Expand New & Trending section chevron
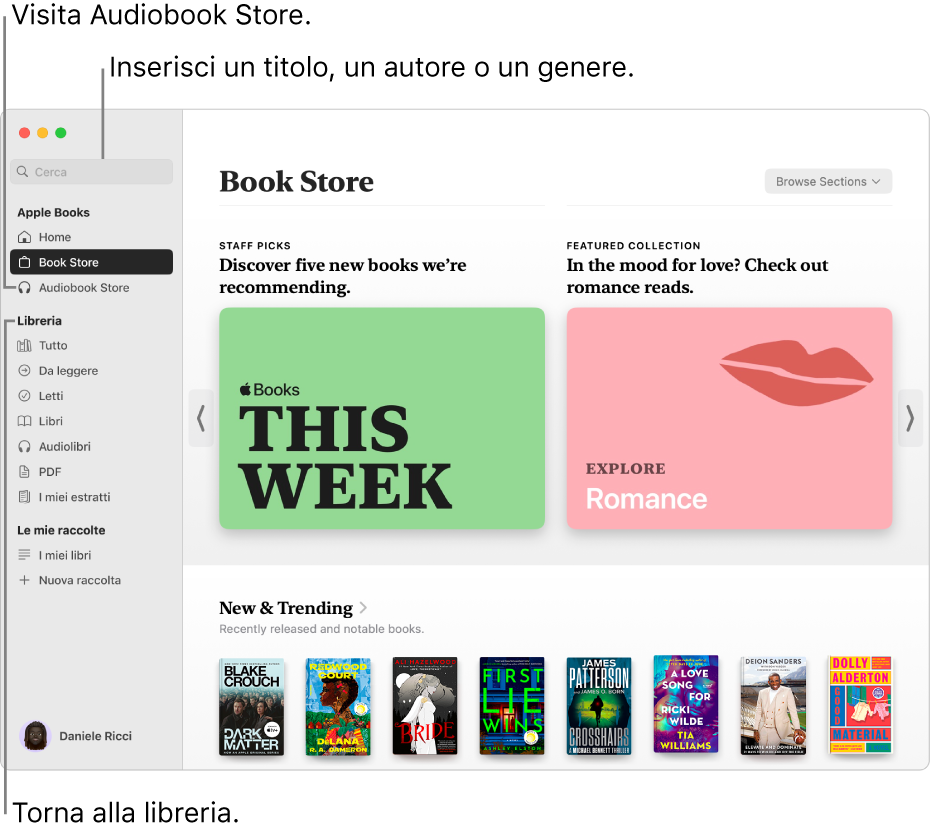The image size is (931, 835). click(x=364, y=608)
